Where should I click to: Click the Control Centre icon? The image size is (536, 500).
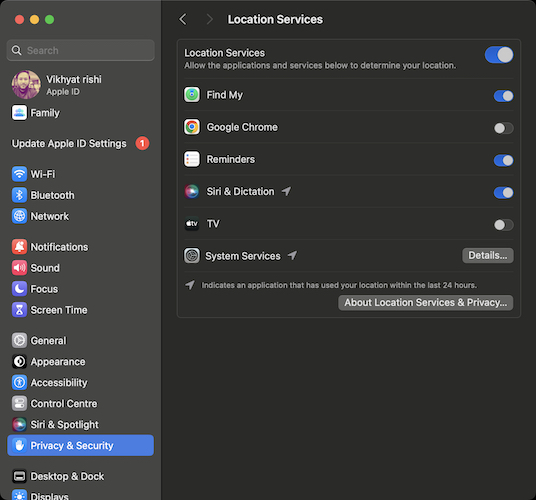click(x=19, y=404)
